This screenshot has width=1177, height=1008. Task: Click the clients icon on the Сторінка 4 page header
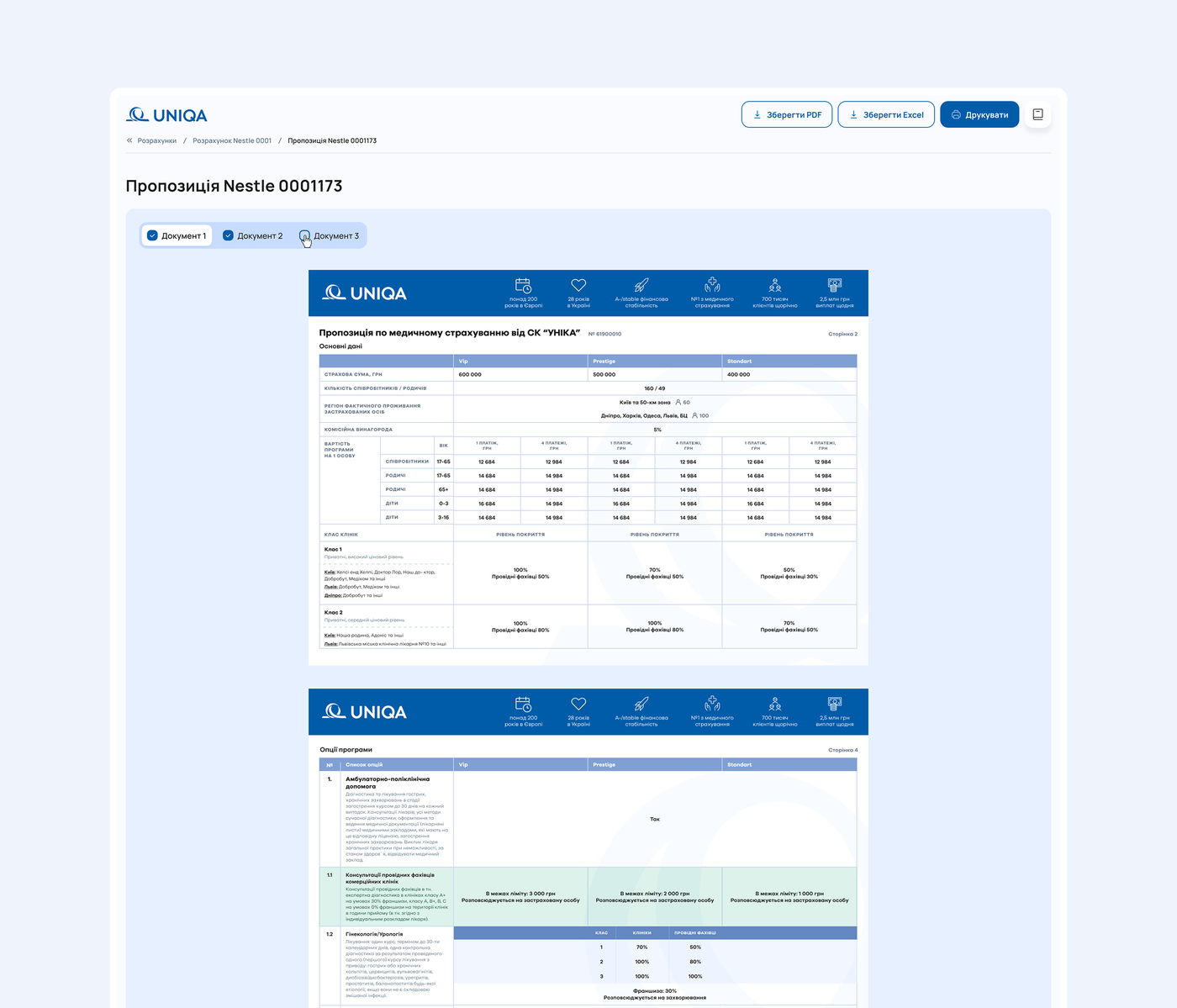775,704
